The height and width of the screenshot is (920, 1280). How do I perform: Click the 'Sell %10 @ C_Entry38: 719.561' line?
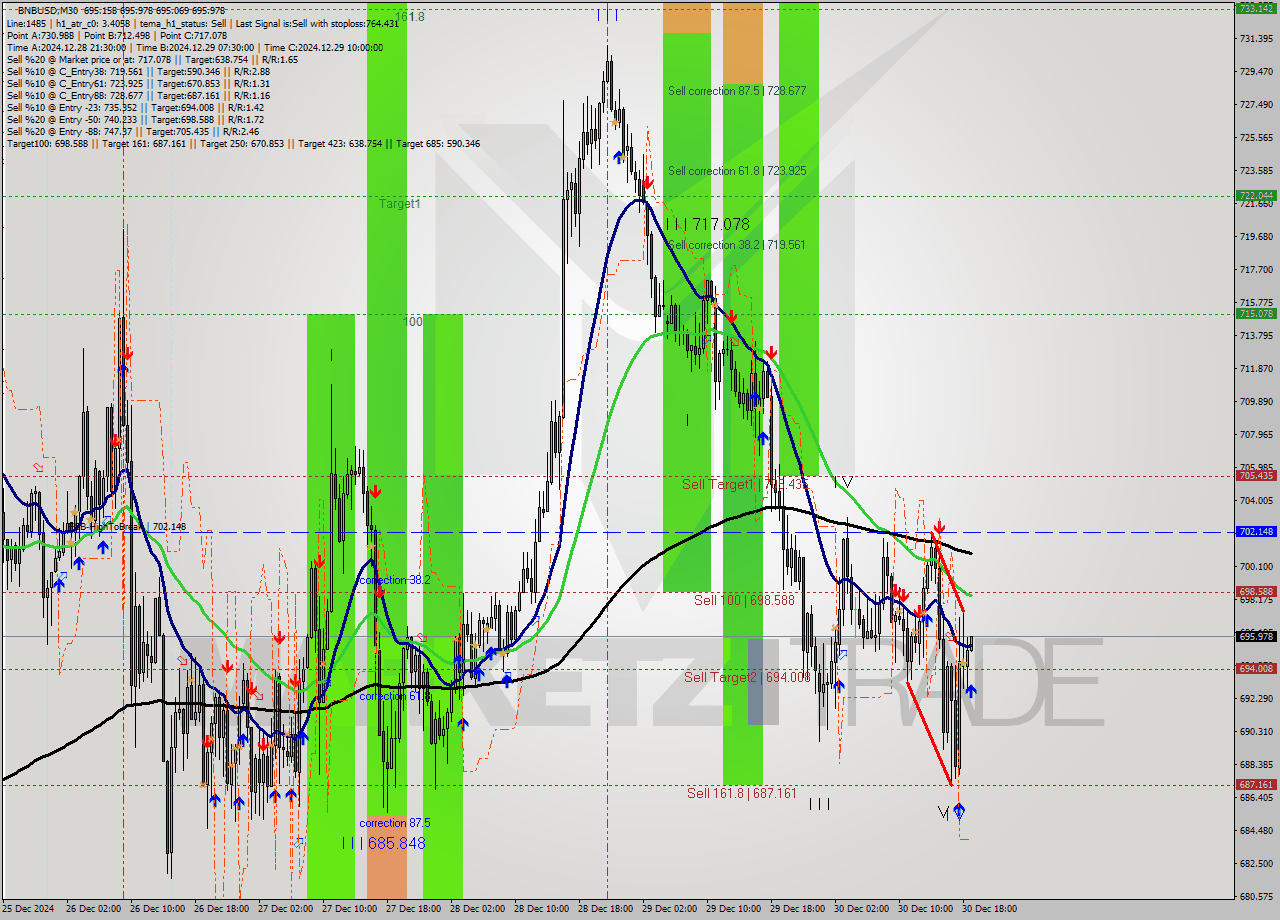(x=138, y=71)
